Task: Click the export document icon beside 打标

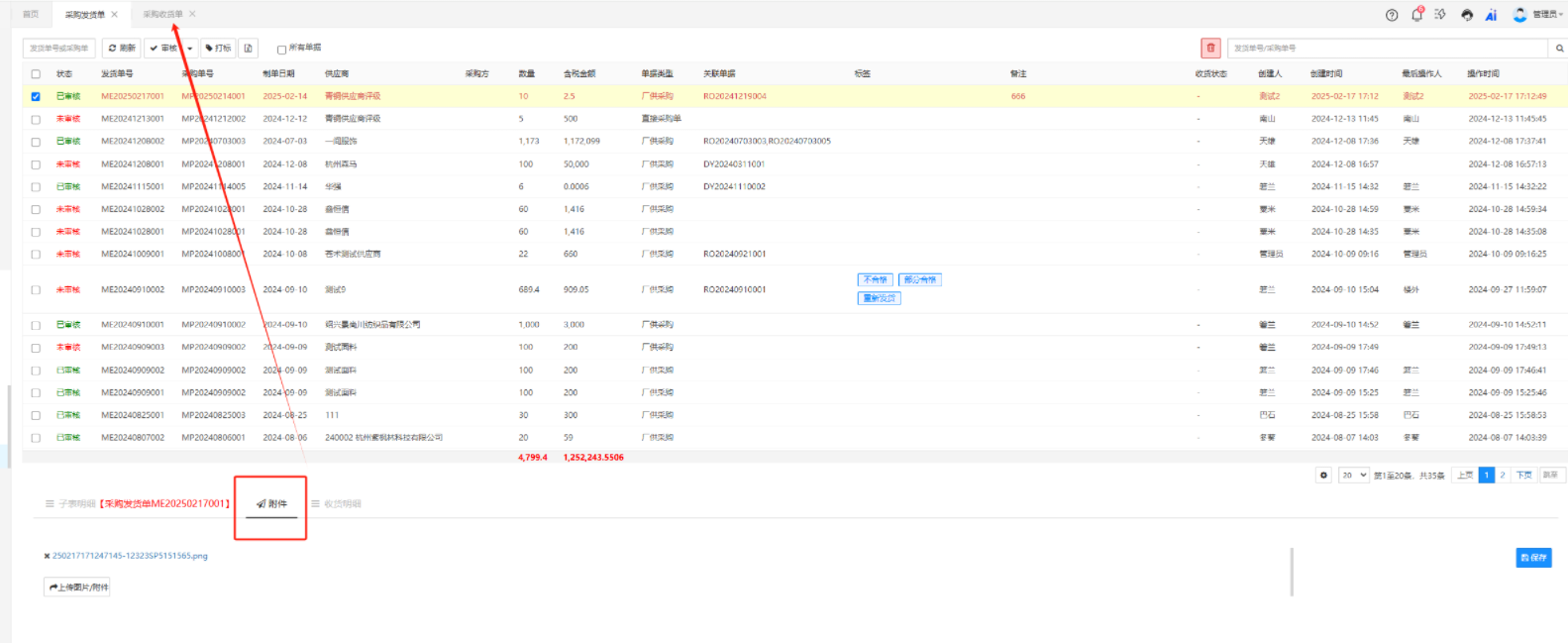Action: coord(249,48)
